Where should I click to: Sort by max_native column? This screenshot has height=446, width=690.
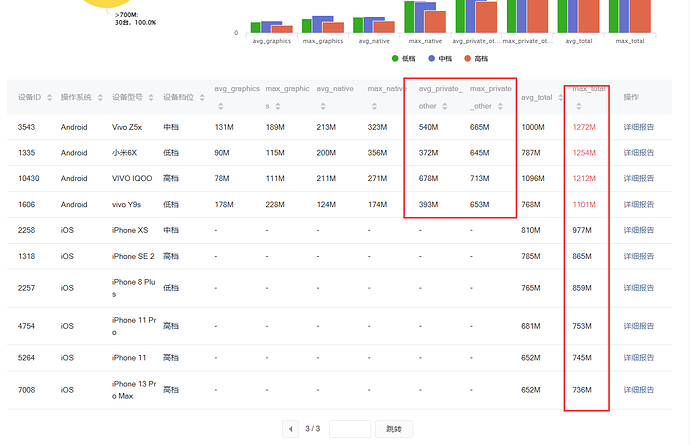point(374,106)
